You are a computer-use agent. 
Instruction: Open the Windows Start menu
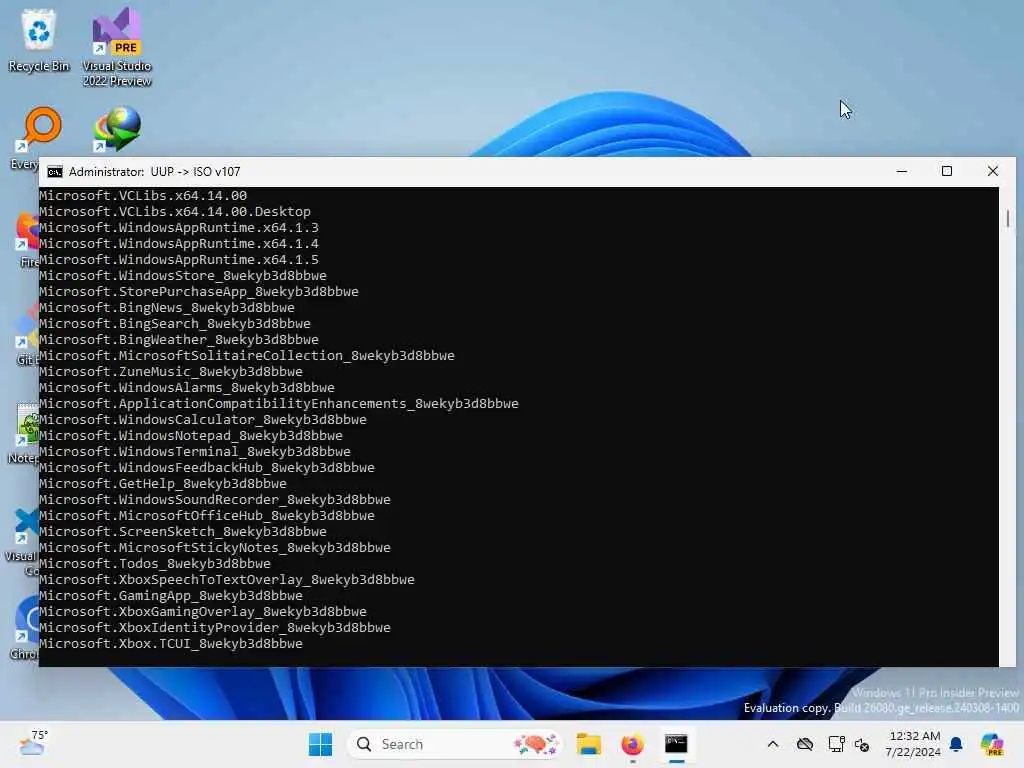point(320,744)
